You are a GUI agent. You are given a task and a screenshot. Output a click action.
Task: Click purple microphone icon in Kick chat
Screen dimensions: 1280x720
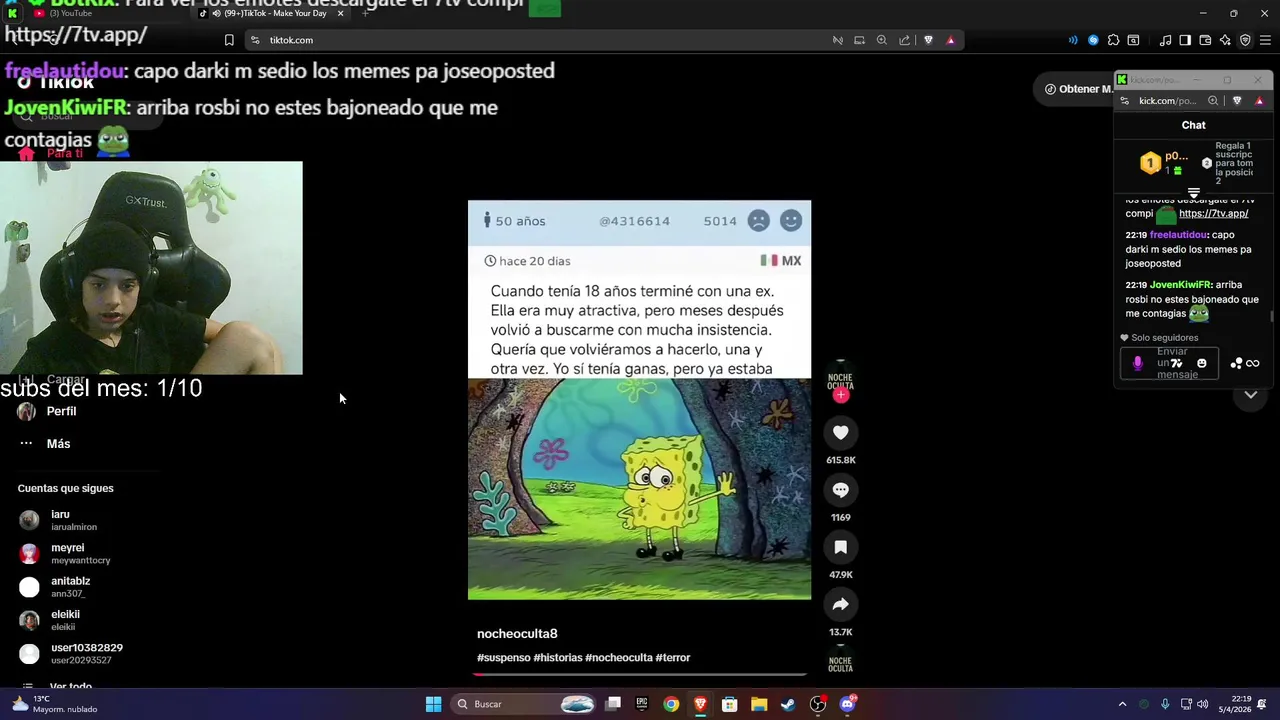point(1137,364)
